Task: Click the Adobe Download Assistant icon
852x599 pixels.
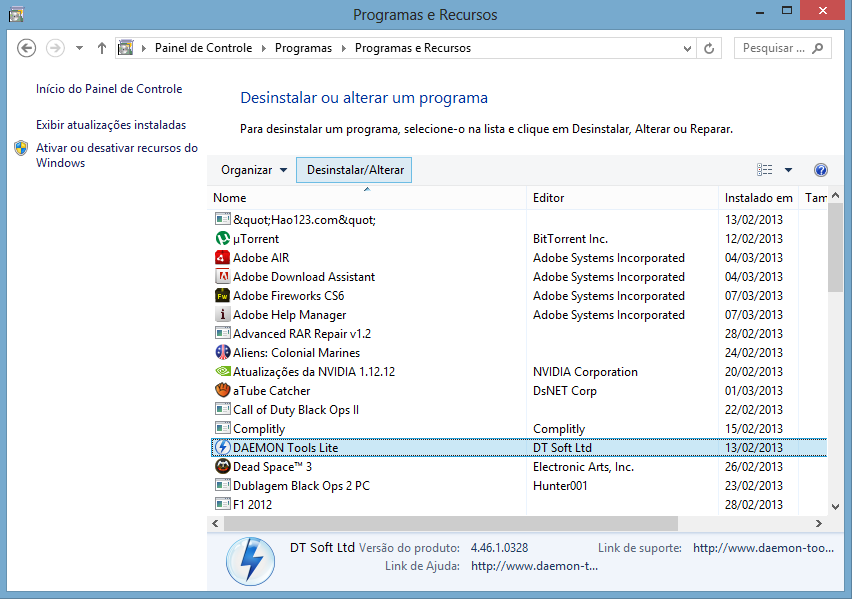Action: pyautogui.click(x=223, y=277)
